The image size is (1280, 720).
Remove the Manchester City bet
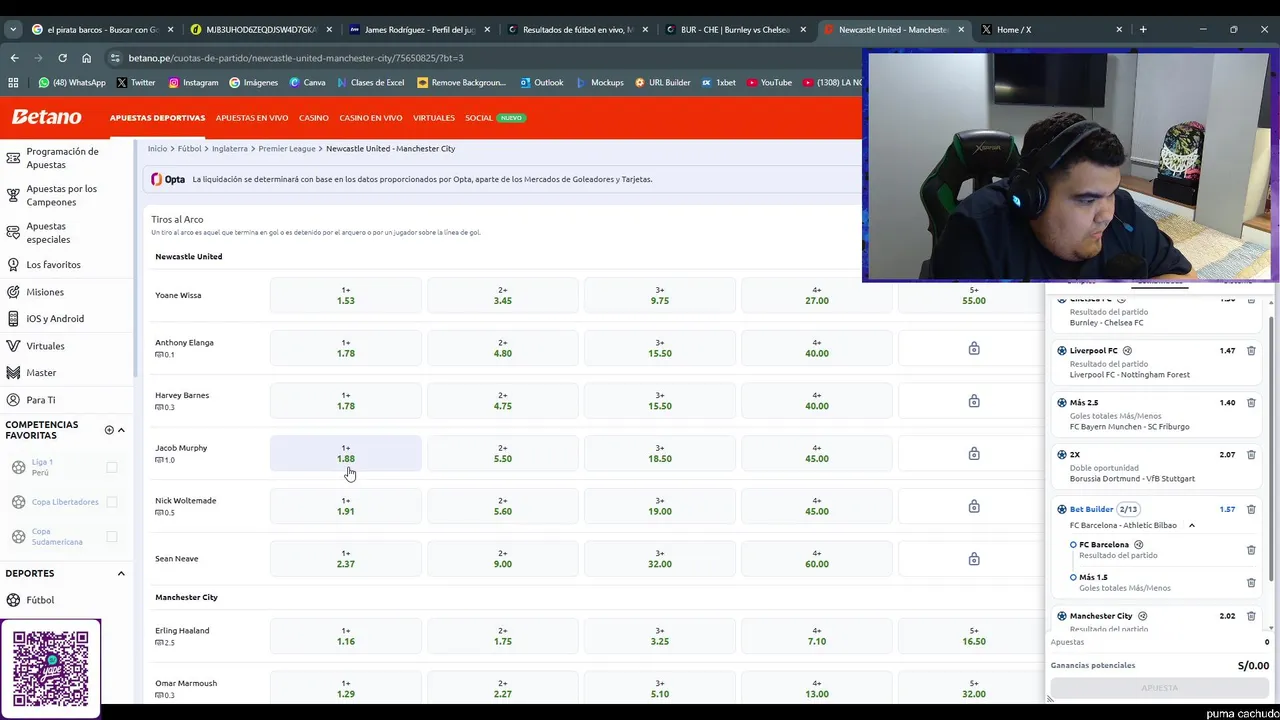pyautogui.click(x=1251, y=616)
